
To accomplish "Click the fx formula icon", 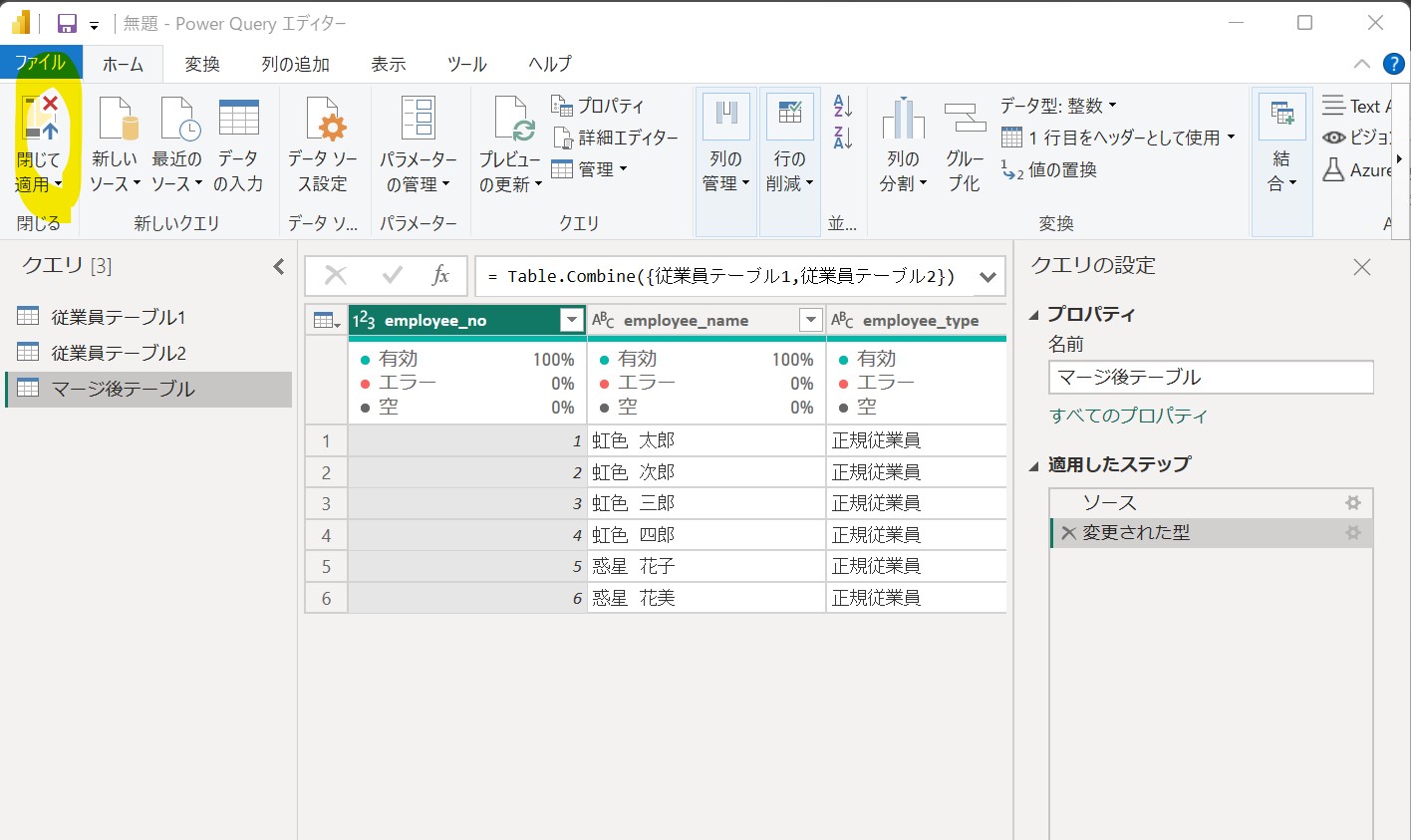I will tap(440, 276).
